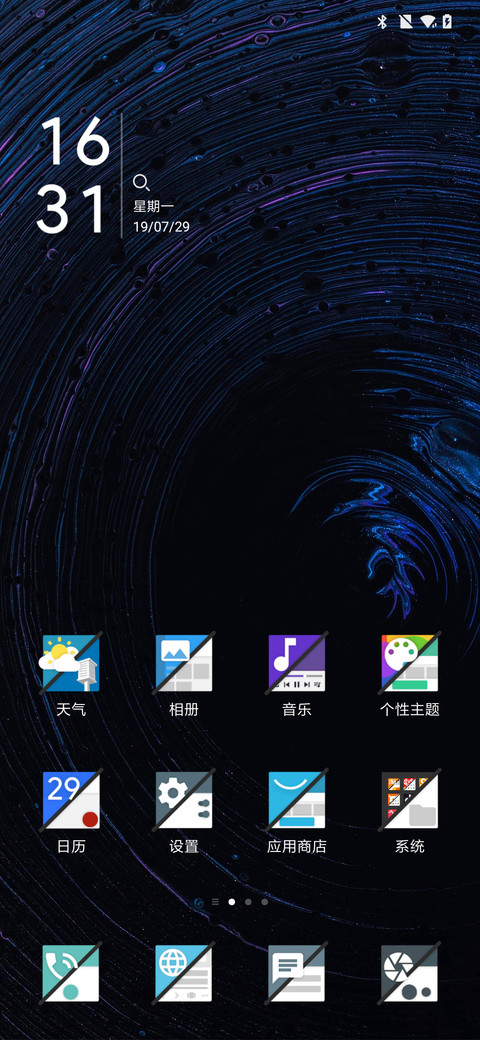Viewport: 480px width, 1040px height.
Task: Tap the 天气 label text
Action: tap(71, 710)
